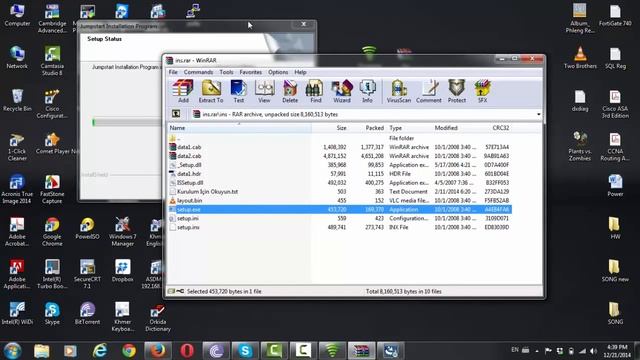This screenshot has height=360, width=640.
Task: Select the data1.cab file row
Action: coord(340,147)
